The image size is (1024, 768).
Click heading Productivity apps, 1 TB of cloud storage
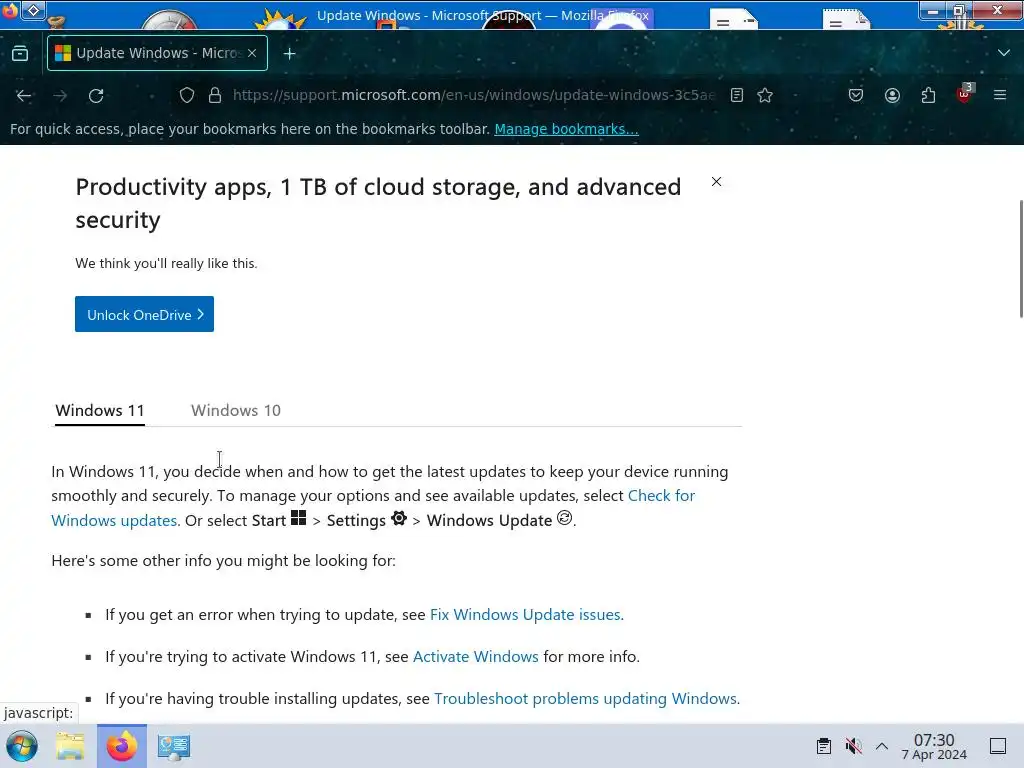click(x=378, y=203)
